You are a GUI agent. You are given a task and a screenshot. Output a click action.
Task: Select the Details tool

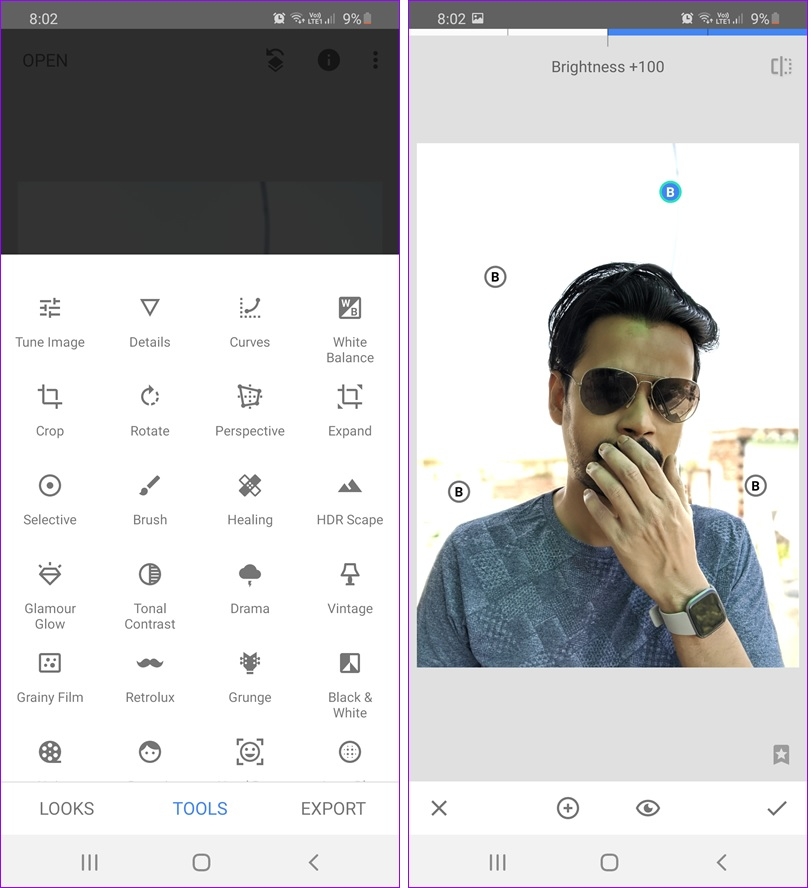coord(150,323)
